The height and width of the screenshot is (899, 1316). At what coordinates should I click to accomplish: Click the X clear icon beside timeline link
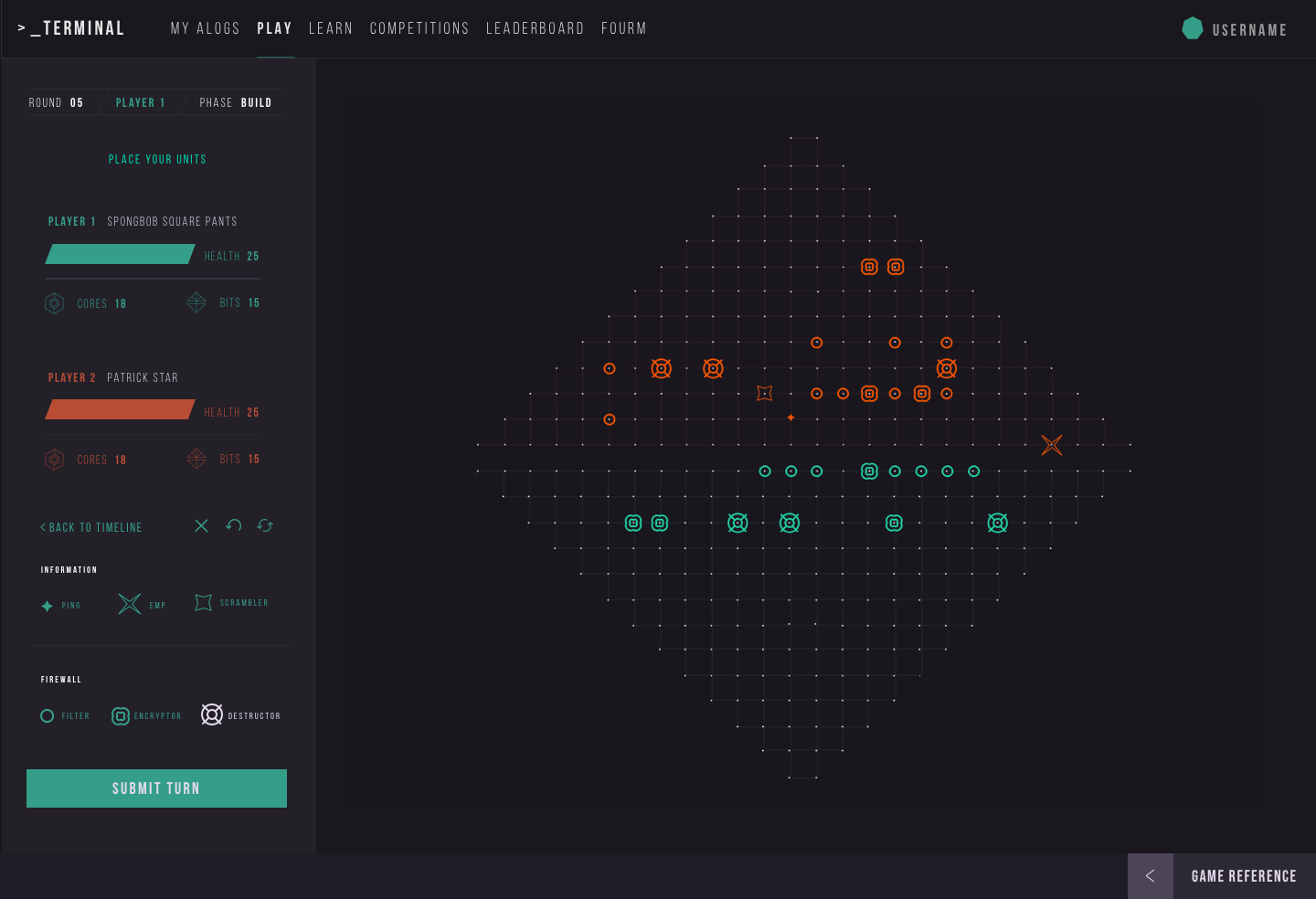click(202, 525)
